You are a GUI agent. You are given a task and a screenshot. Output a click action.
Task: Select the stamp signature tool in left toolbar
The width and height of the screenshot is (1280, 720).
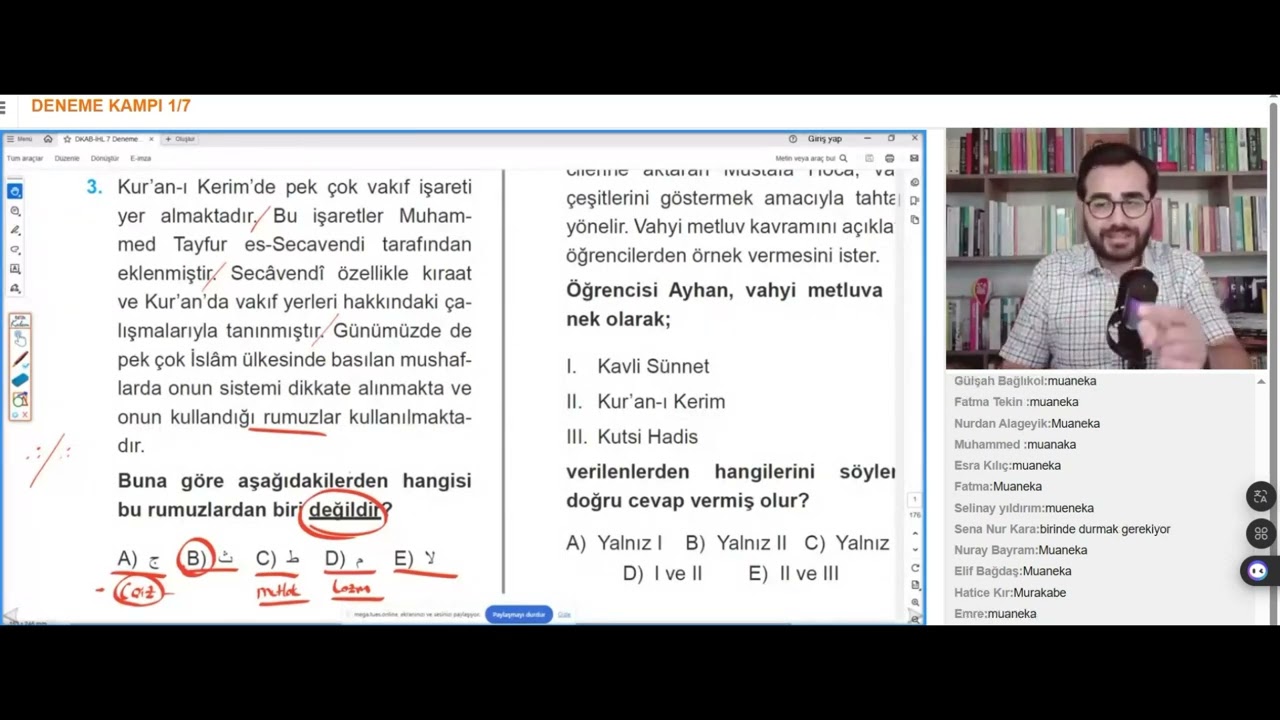[x=14, y=288]
